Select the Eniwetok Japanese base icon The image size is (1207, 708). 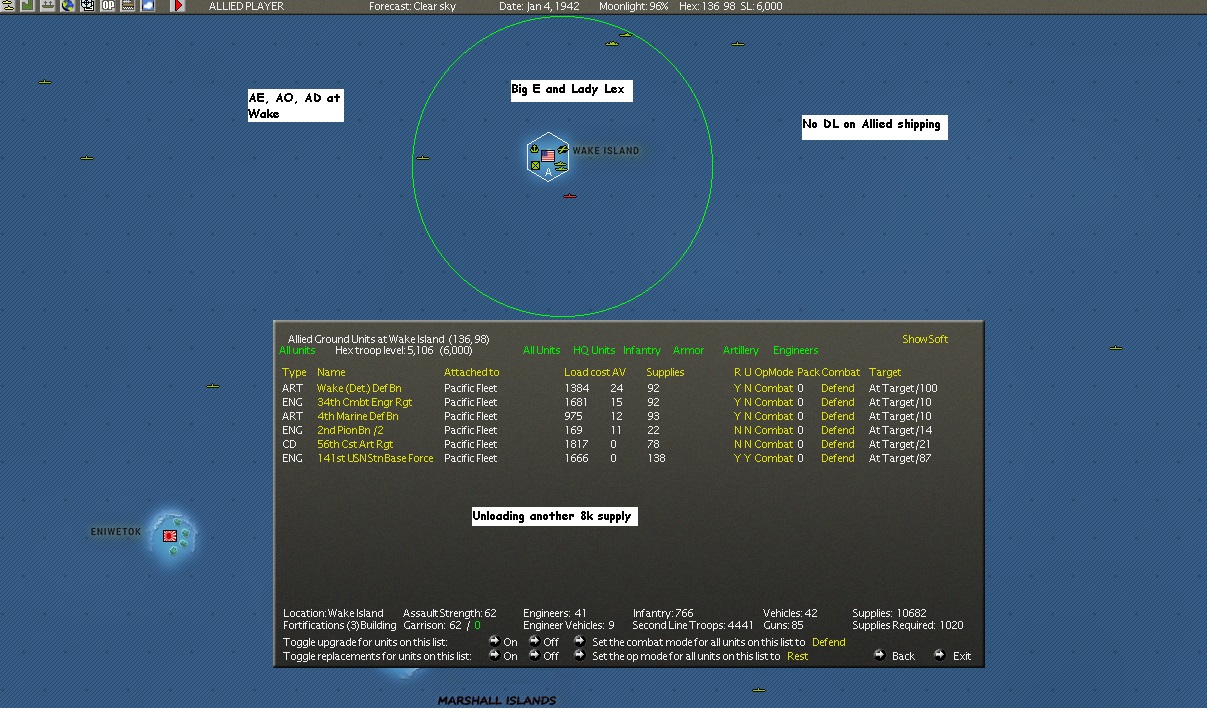[170, 536]
